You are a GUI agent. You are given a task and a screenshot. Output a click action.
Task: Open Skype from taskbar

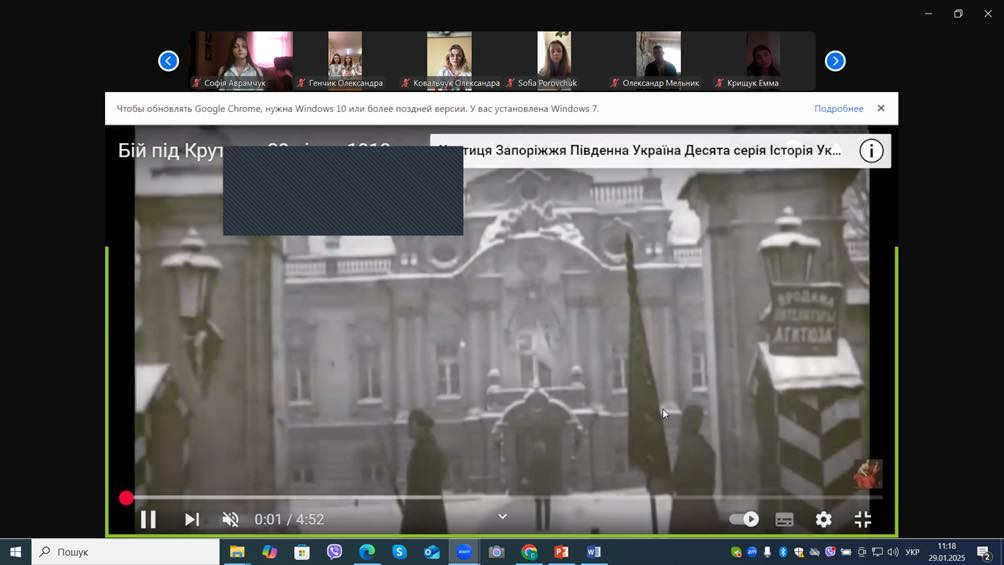(x=400, y=552)
